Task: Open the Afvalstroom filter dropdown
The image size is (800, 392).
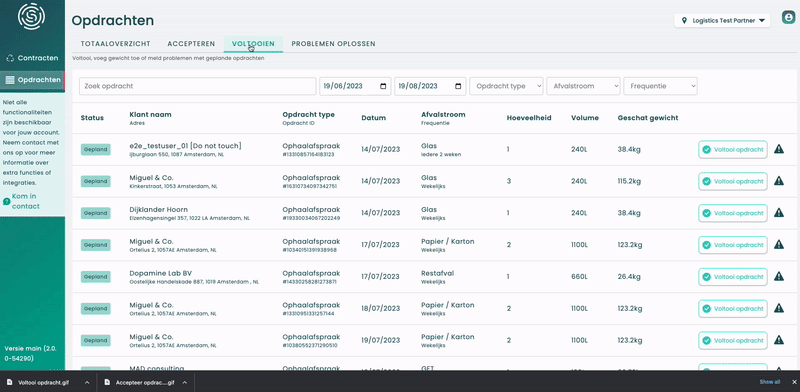Action: pos(583,86)
